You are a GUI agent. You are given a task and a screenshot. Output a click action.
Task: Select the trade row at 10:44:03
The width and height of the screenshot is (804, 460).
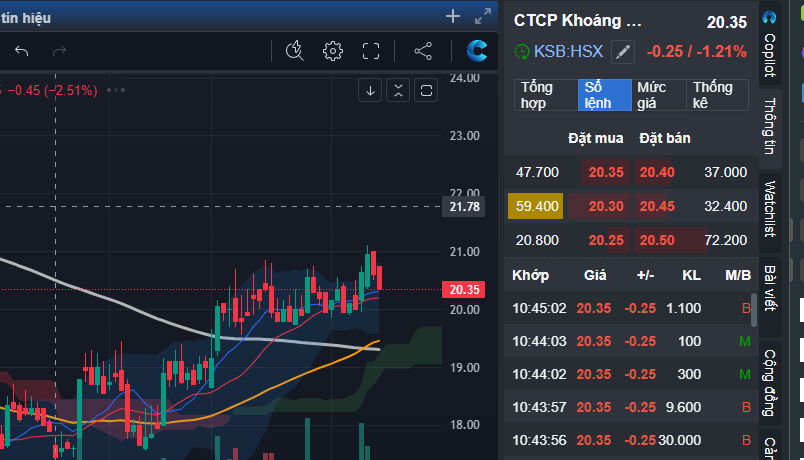coord(631,341)
